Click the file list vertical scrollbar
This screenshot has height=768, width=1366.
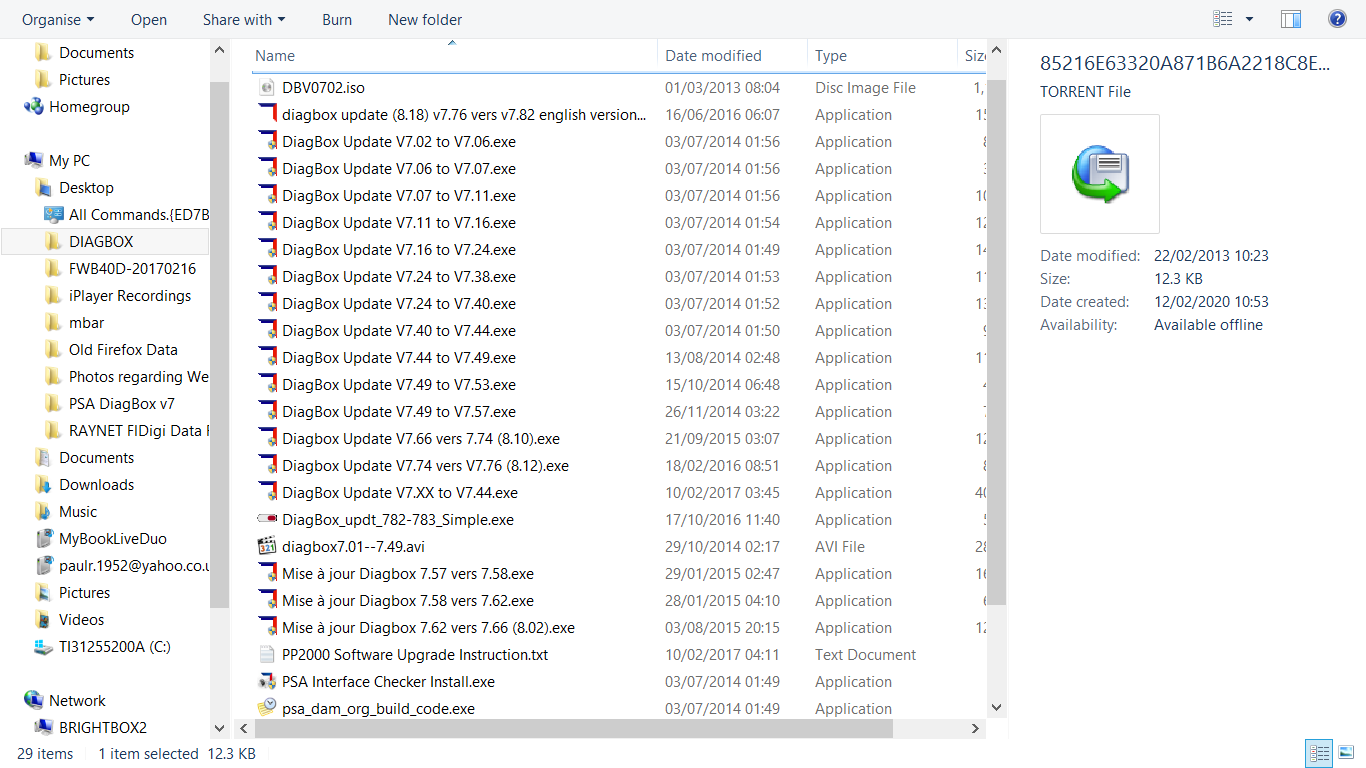coord(996,340)
